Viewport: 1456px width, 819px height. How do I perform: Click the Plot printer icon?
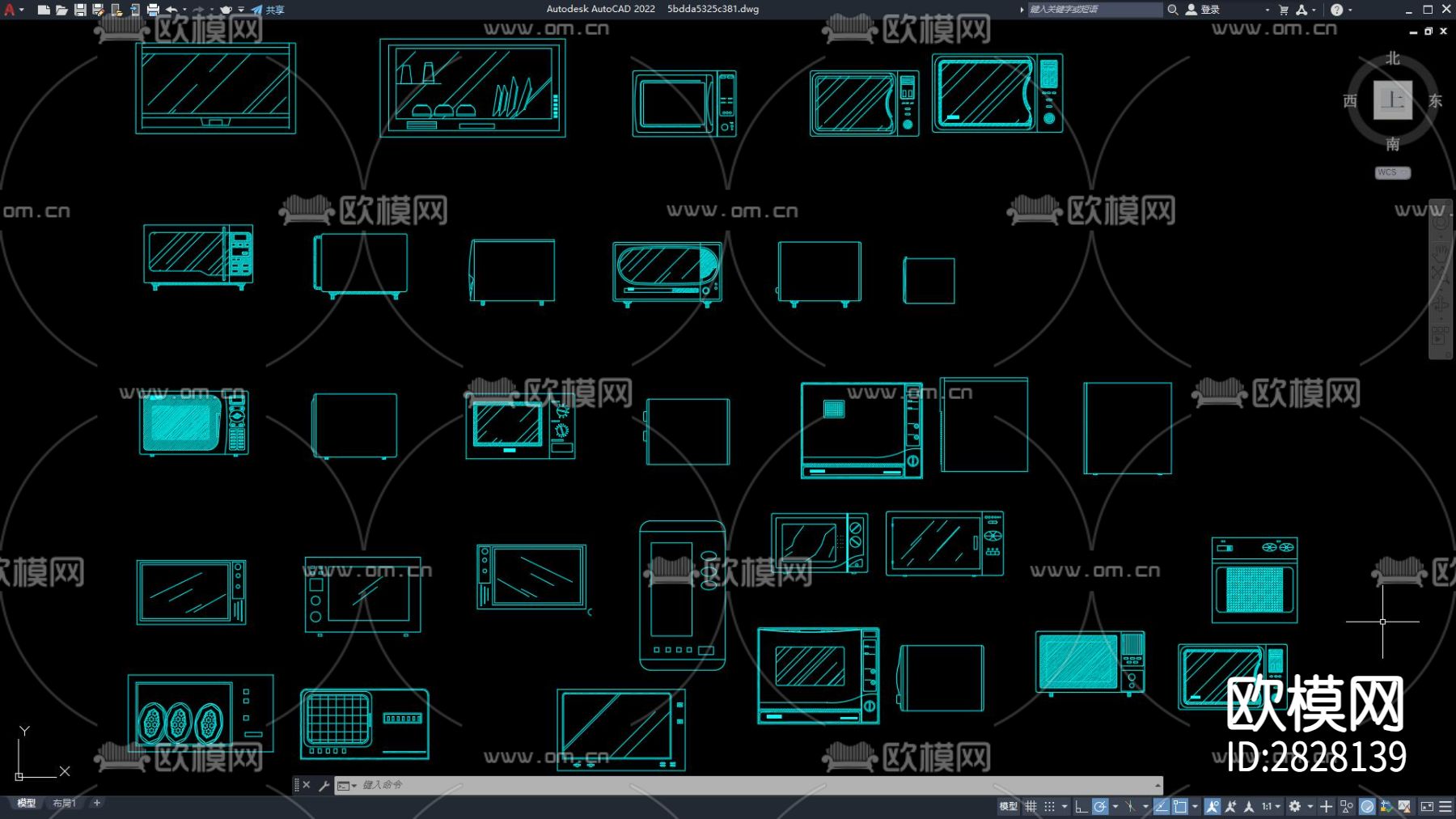coord(153,10)
